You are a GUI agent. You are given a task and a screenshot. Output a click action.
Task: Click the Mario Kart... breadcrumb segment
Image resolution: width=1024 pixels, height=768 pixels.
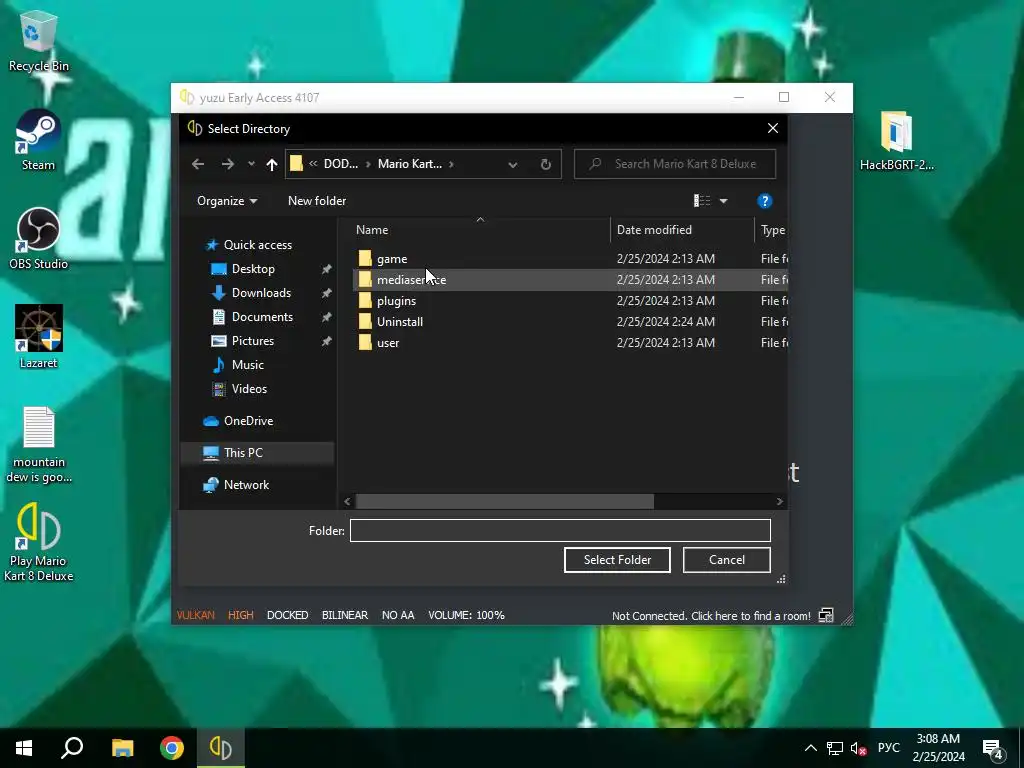pyautogui.click(x=409, y=164)
